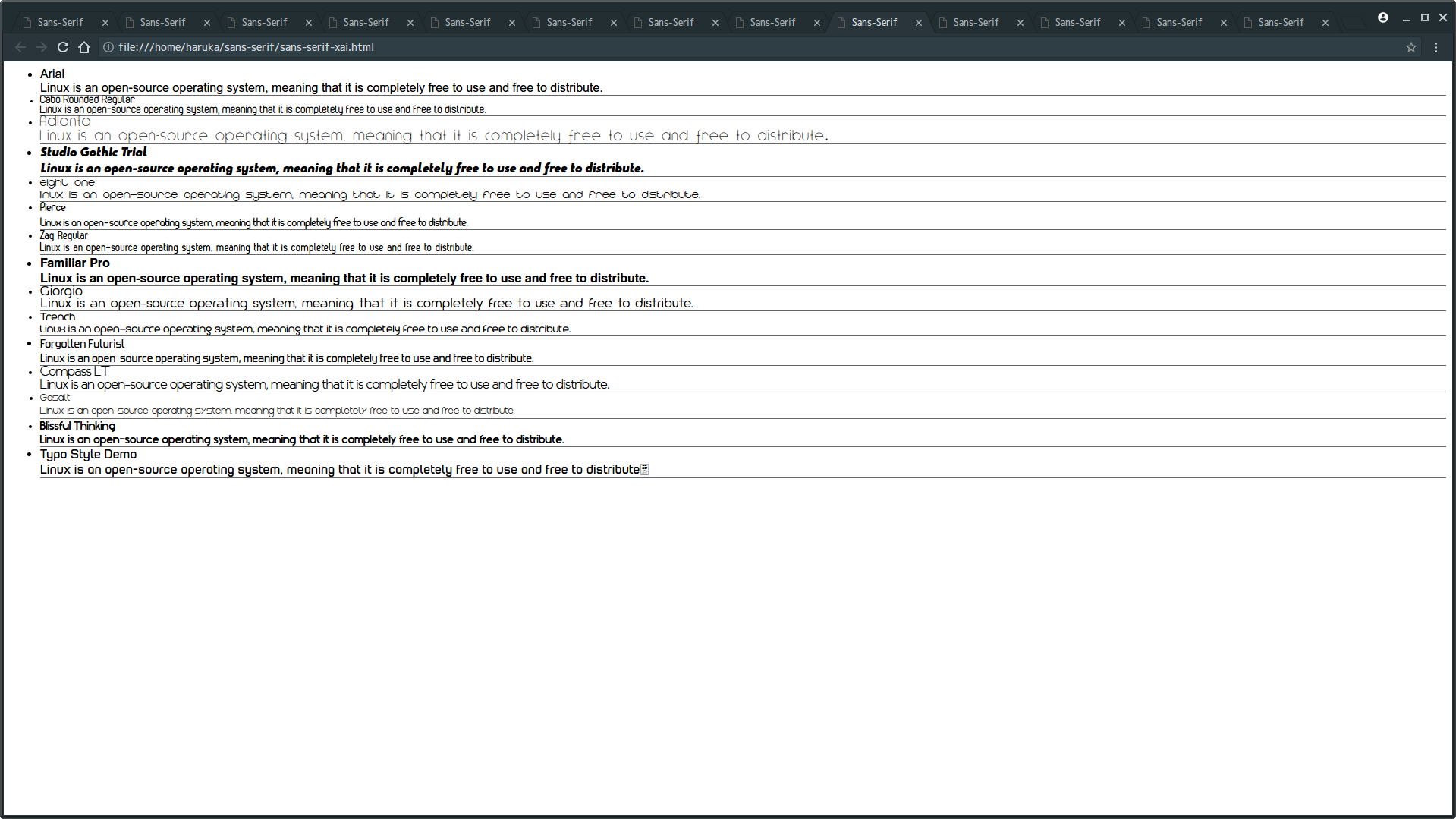Open the home page icon
This screenshot has height=819, width=1456.
point(84,47)
